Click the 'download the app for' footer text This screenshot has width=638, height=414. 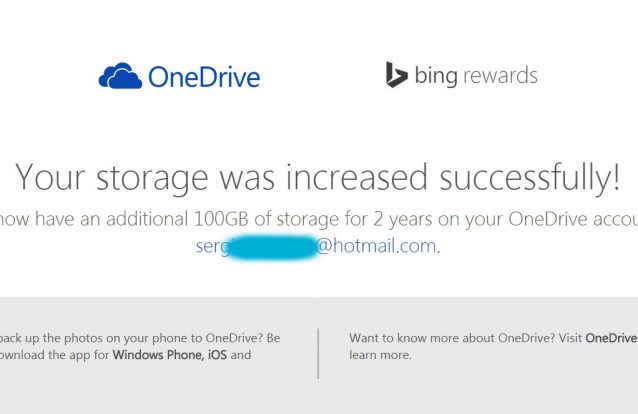[55, 354]
